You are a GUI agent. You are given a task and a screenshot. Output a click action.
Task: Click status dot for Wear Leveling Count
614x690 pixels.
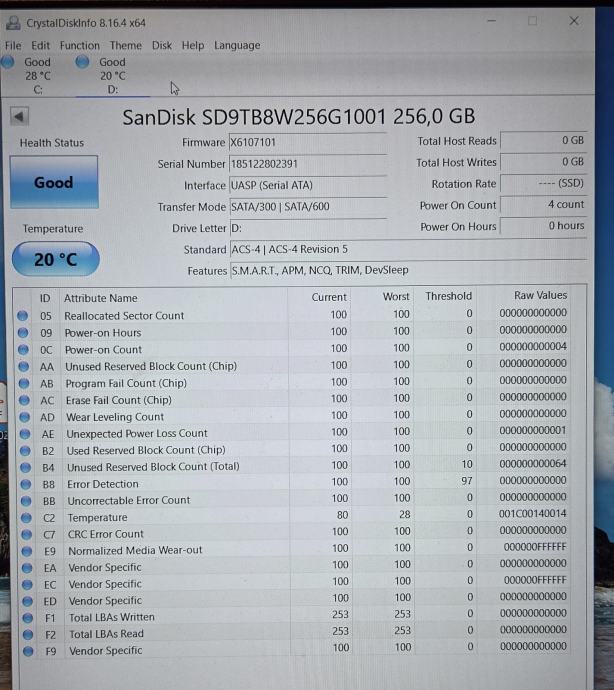click(25, 417)
